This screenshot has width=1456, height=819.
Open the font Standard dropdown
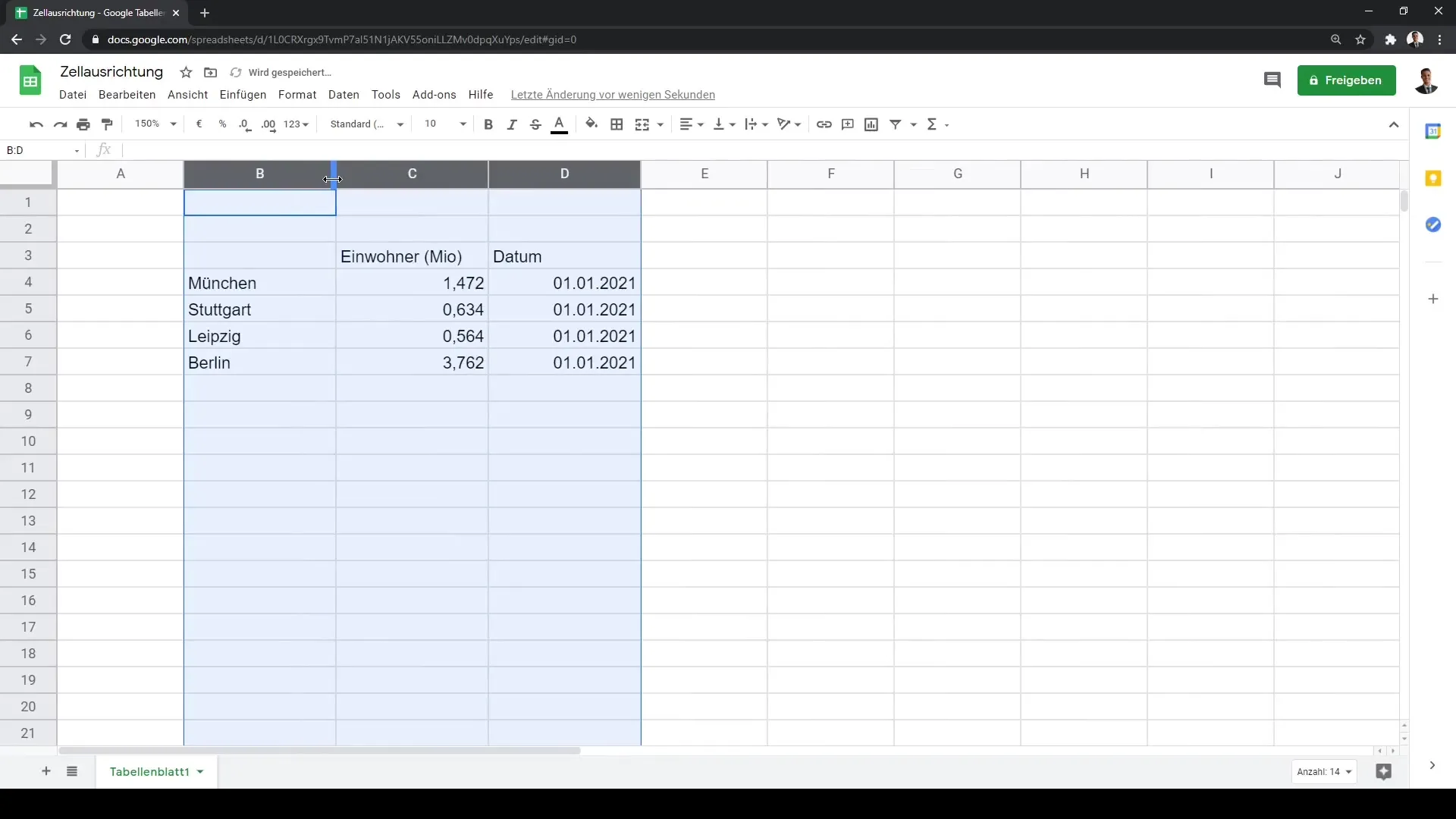click(367, 124)
